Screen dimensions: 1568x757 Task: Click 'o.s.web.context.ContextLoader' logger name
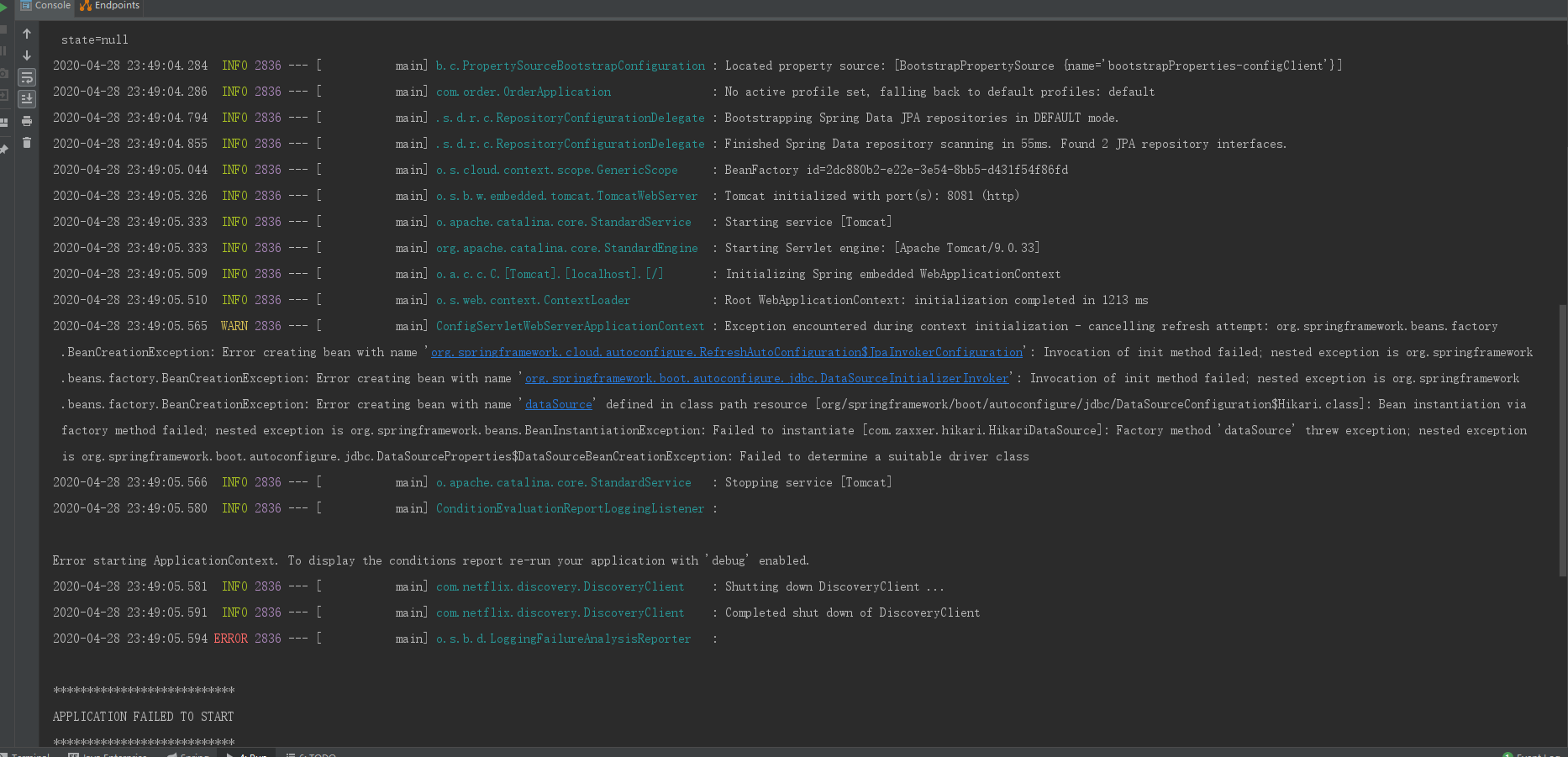pyautogui.click(x=534, y=300)
